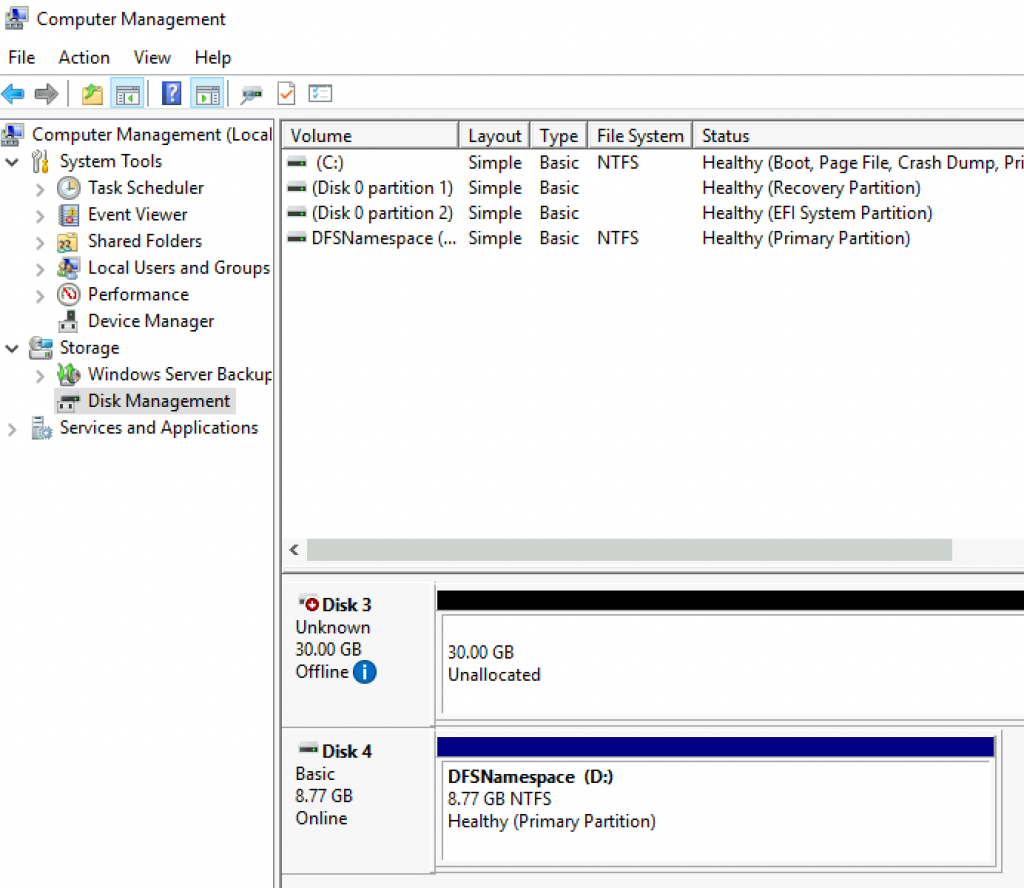This screenshot has height=888, width=1024.
Task: Click the Local Users and Groups icon
Action: pos(69,268)
